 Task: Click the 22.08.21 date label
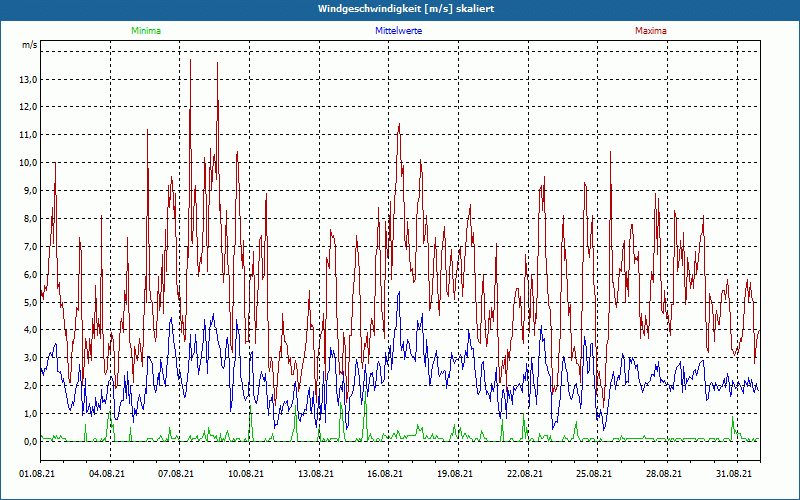(x=525, y=474)
